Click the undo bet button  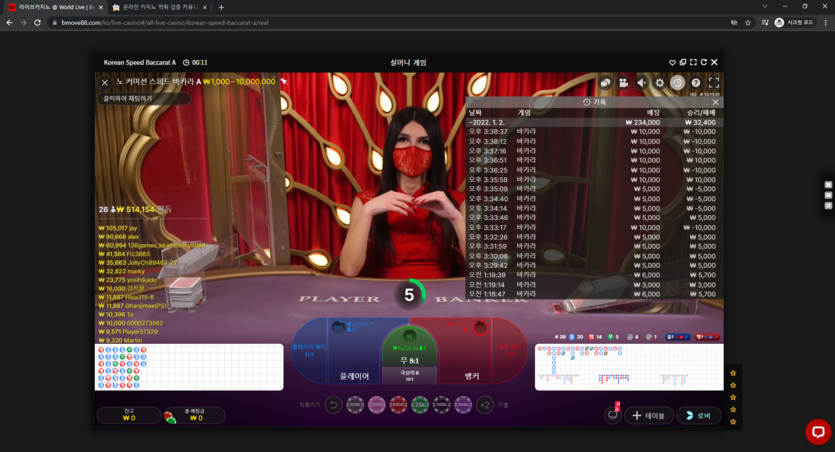tap(333, 405)
